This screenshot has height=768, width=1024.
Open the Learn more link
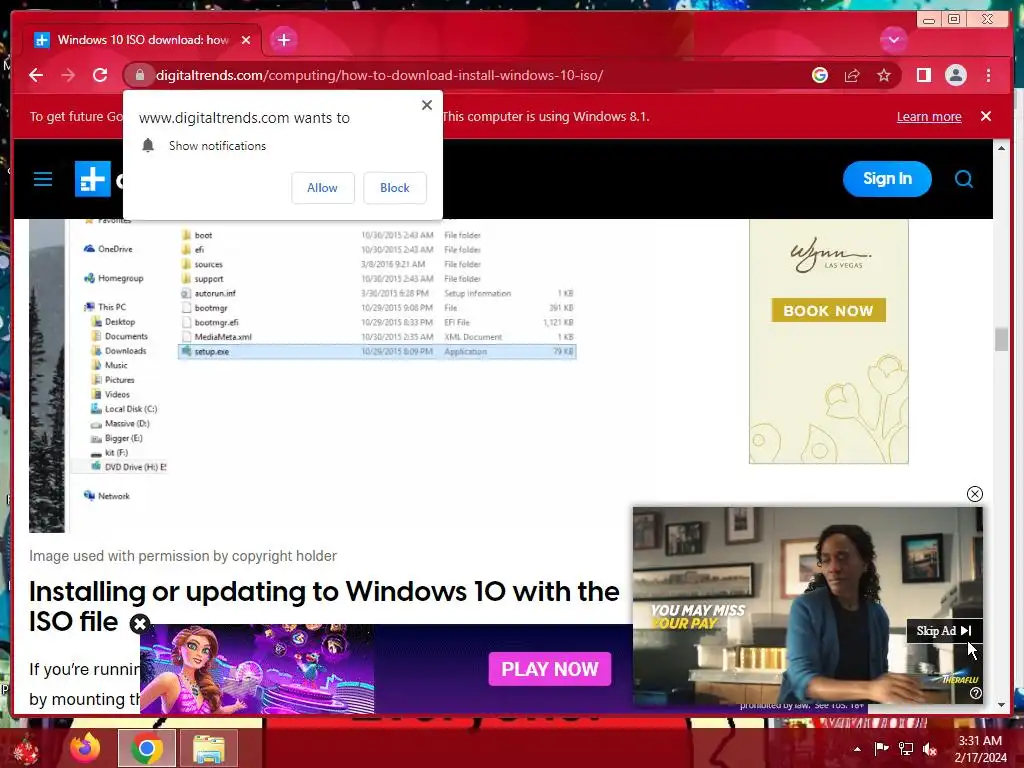(929, 116)
